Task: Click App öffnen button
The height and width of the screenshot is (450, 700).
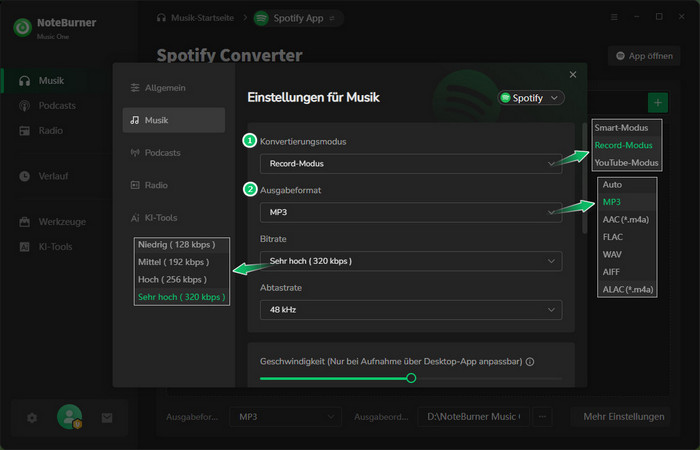Action: point(644,56)
